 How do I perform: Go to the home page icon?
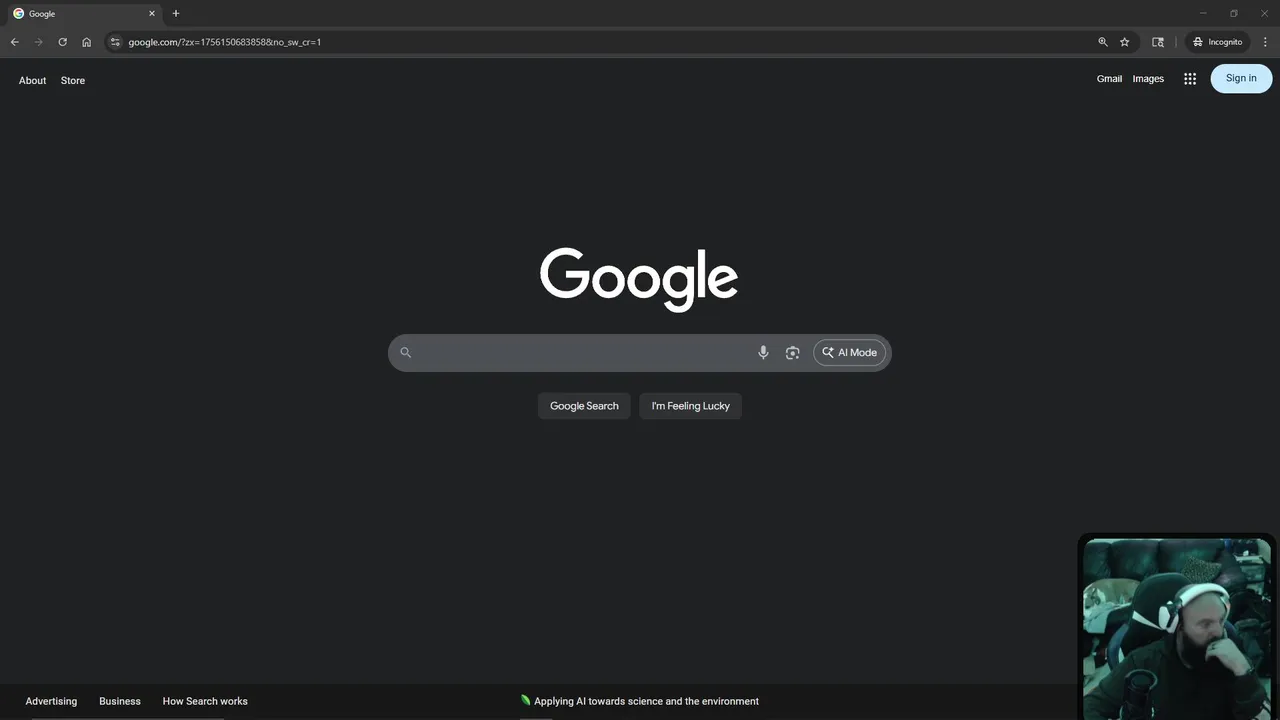coord(87,42)
